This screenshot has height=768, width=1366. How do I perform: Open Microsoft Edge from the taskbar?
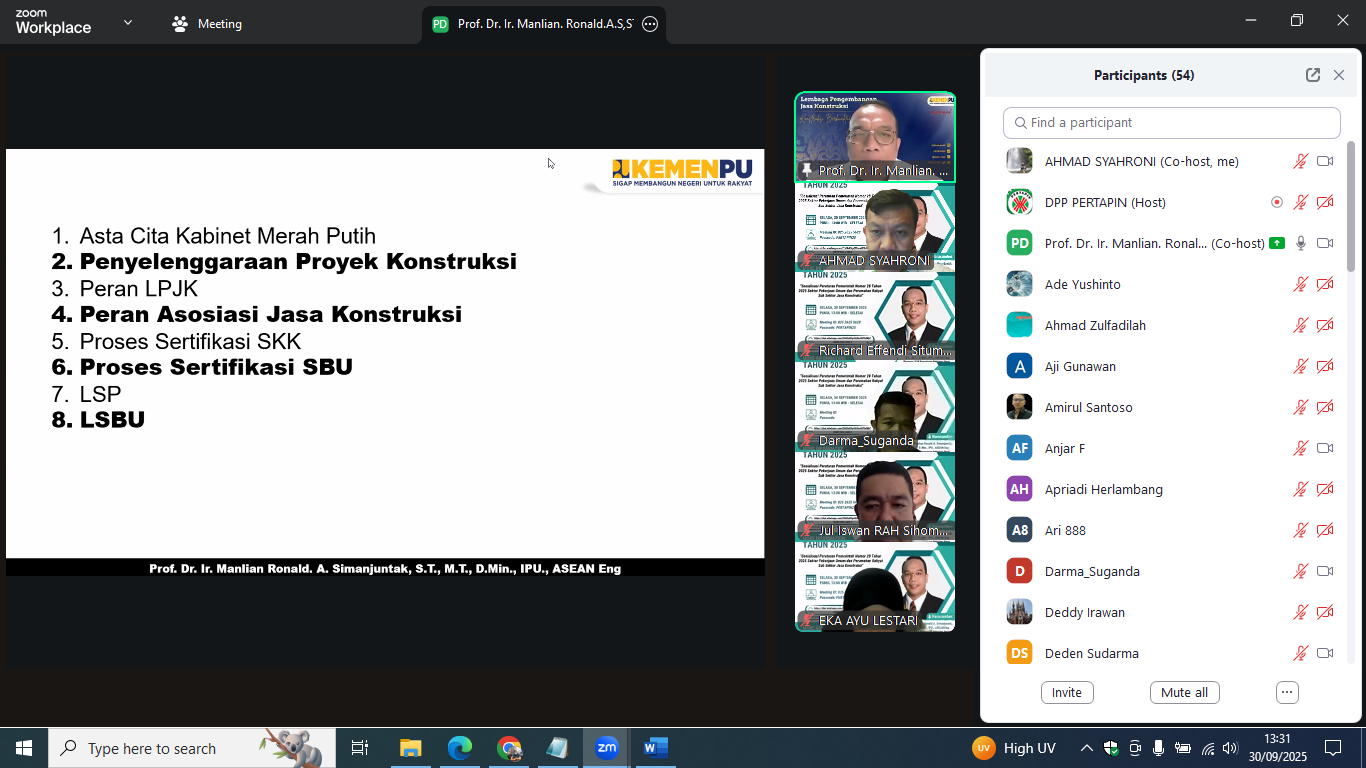pos(459,748)
